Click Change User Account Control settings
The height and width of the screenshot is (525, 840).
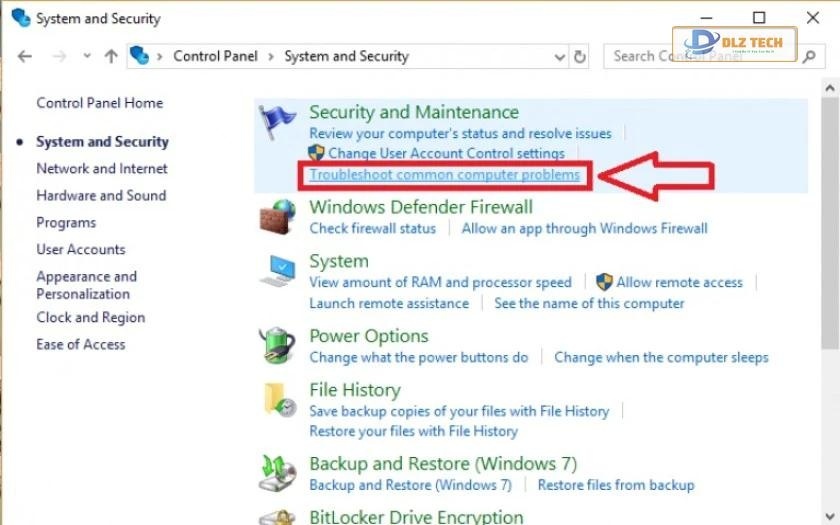[x=446, y=154]
